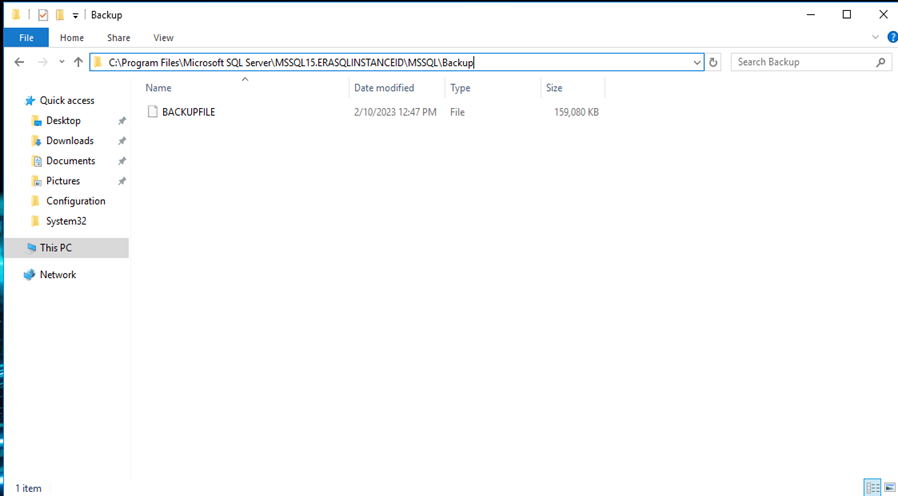898x496 pixels.
Task: Sort files by Date modified column
Action: (384, 88)
